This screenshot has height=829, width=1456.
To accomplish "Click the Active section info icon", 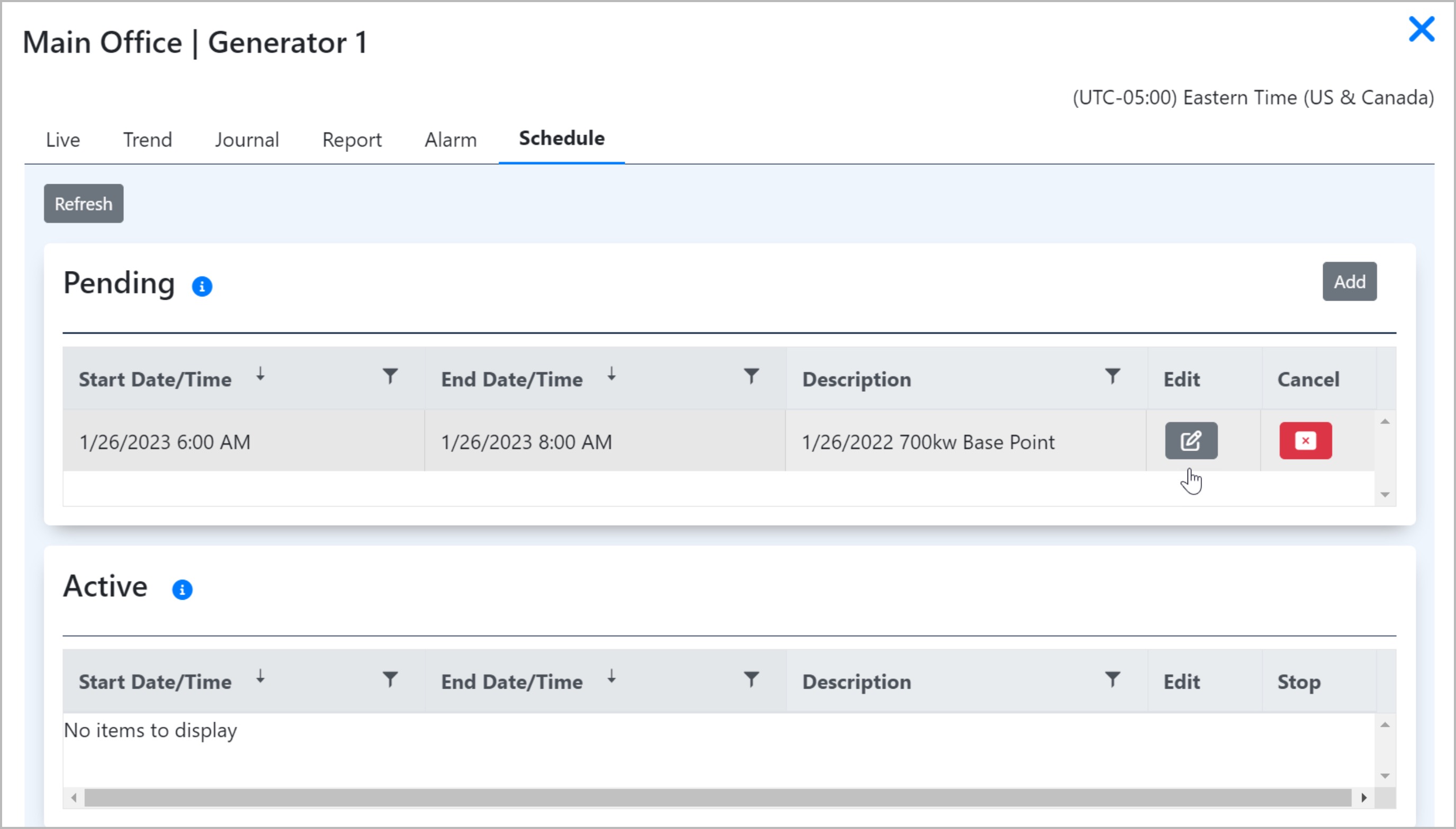I will click(182, 589).
